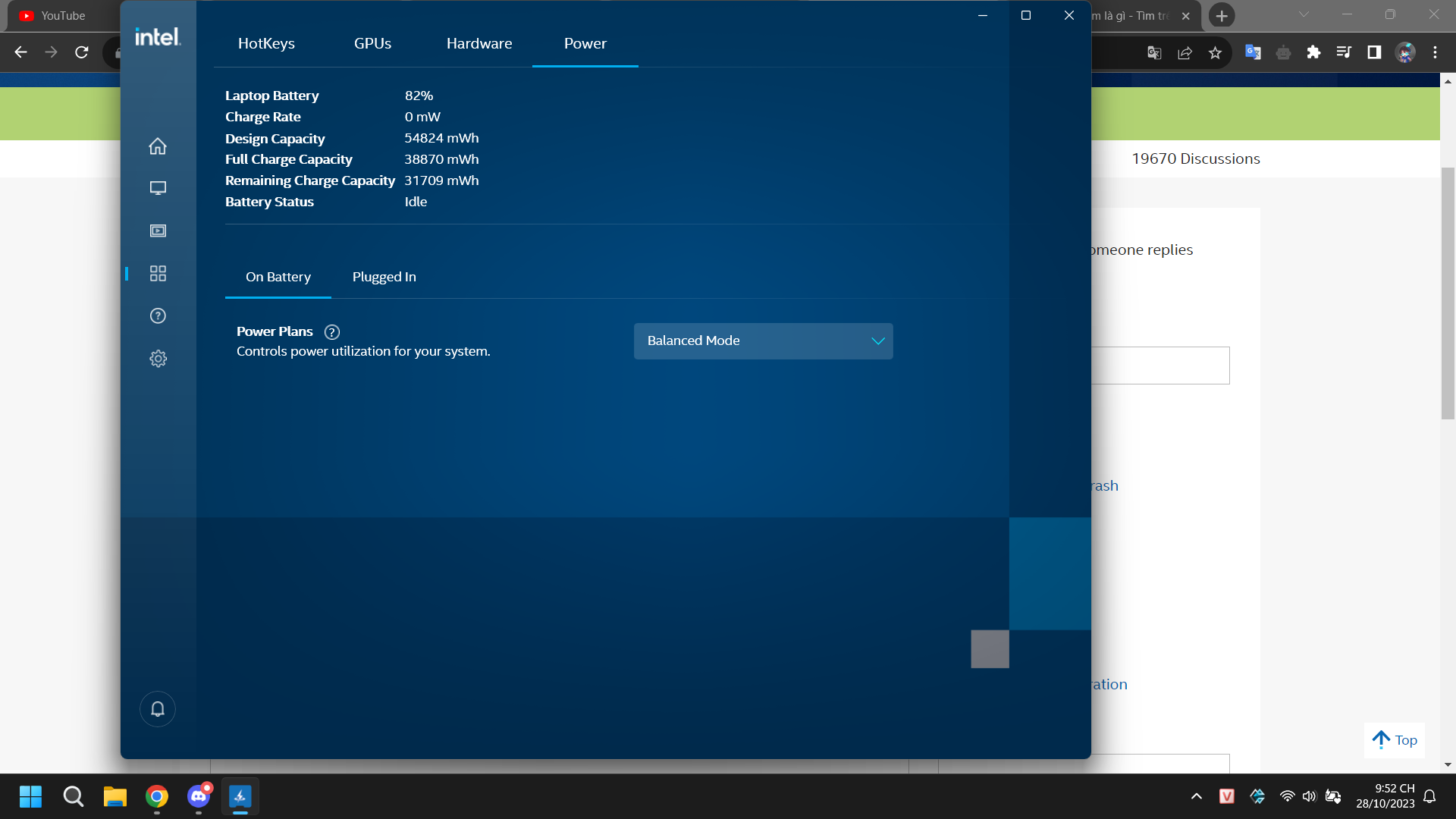The height and width of the screenshot is (819, 1456).
Task: Switch to the Hardware tab
Action: click(479, 43)
